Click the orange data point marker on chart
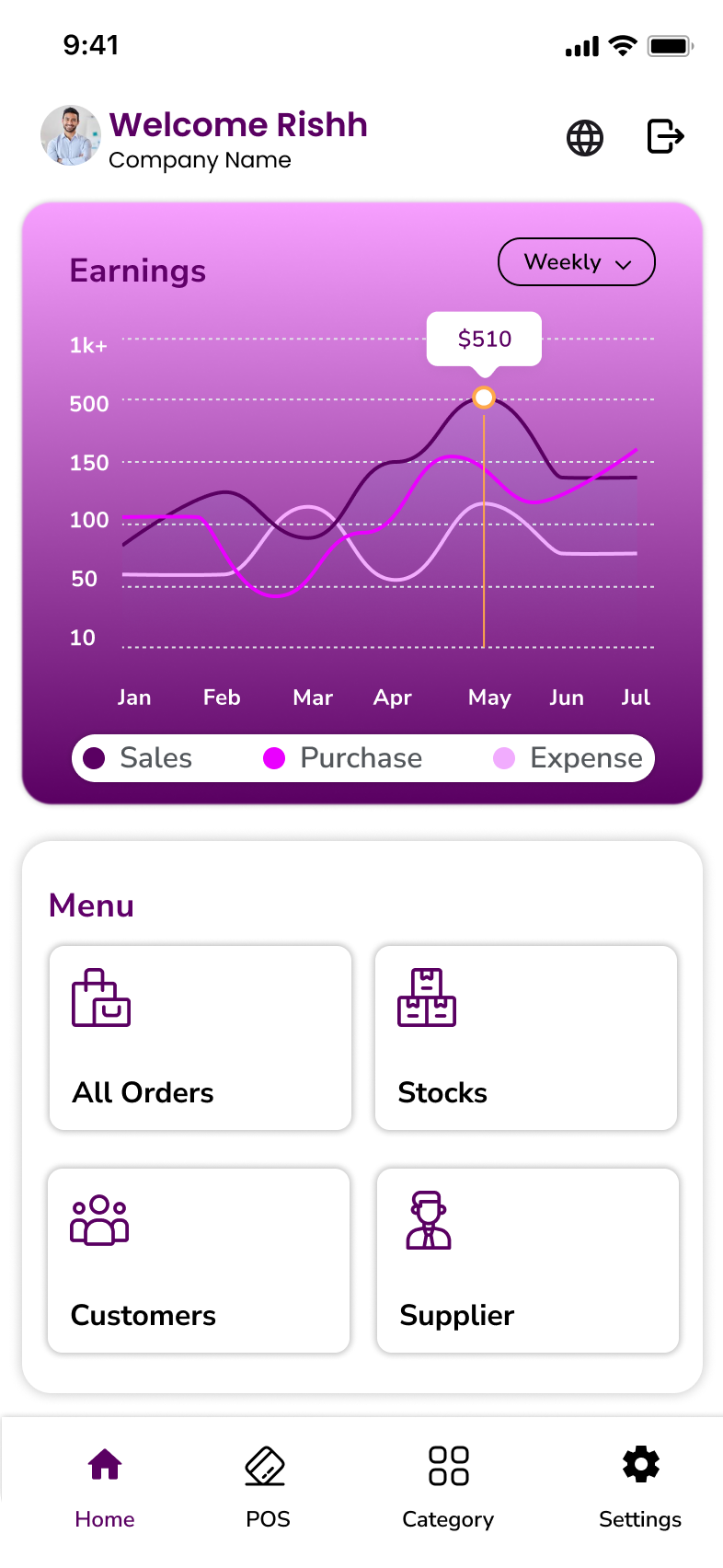The height and width of the screenshot is (1568, 723). pos(484,398)
